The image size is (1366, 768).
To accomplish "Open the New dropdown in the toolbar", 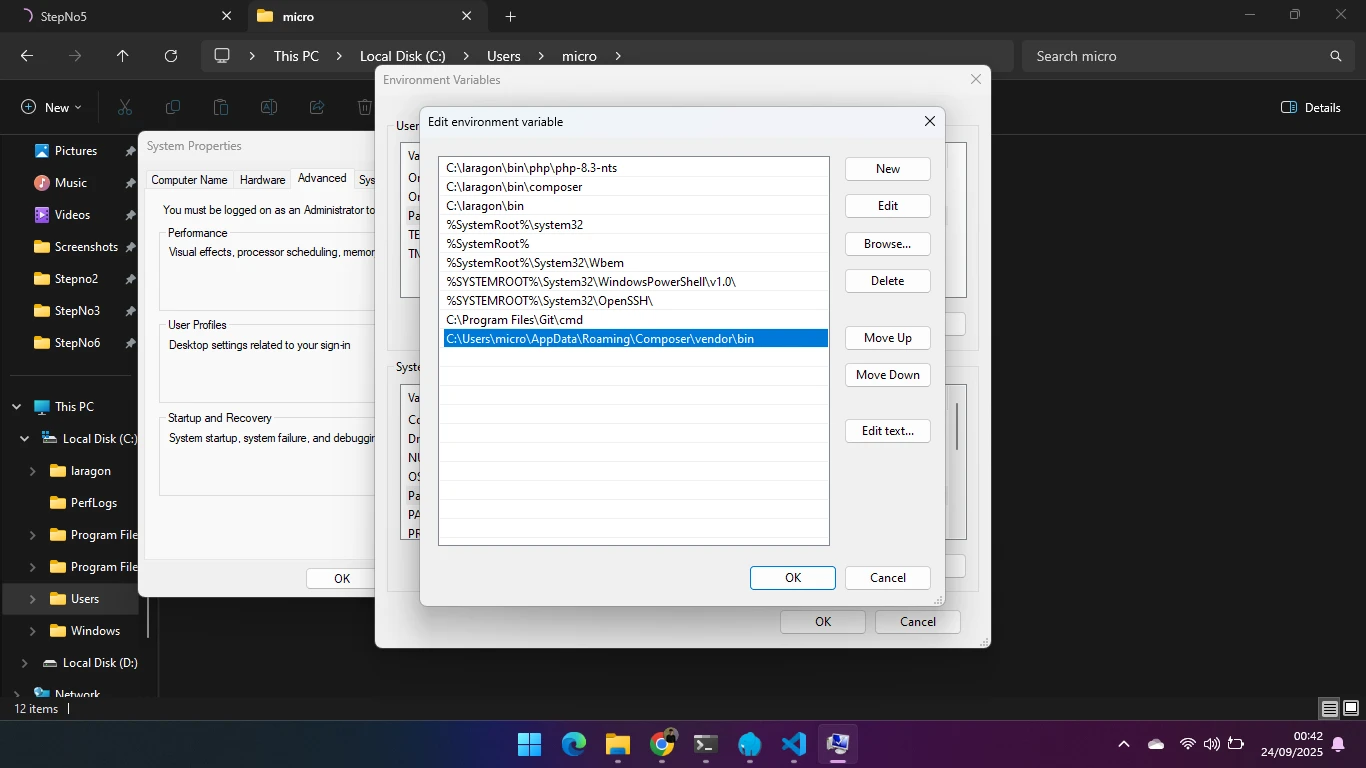I will point(52,107).
